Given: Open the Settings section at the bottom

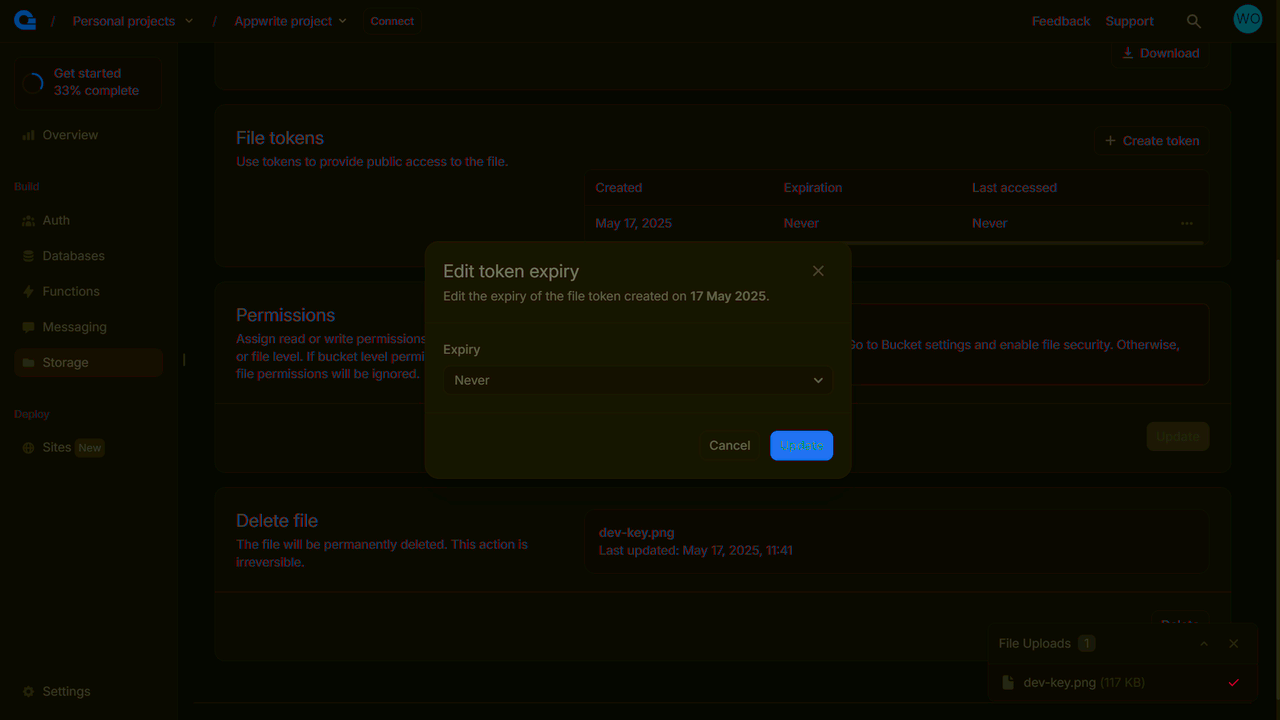Looking at the screenshot, I should 66,691.
